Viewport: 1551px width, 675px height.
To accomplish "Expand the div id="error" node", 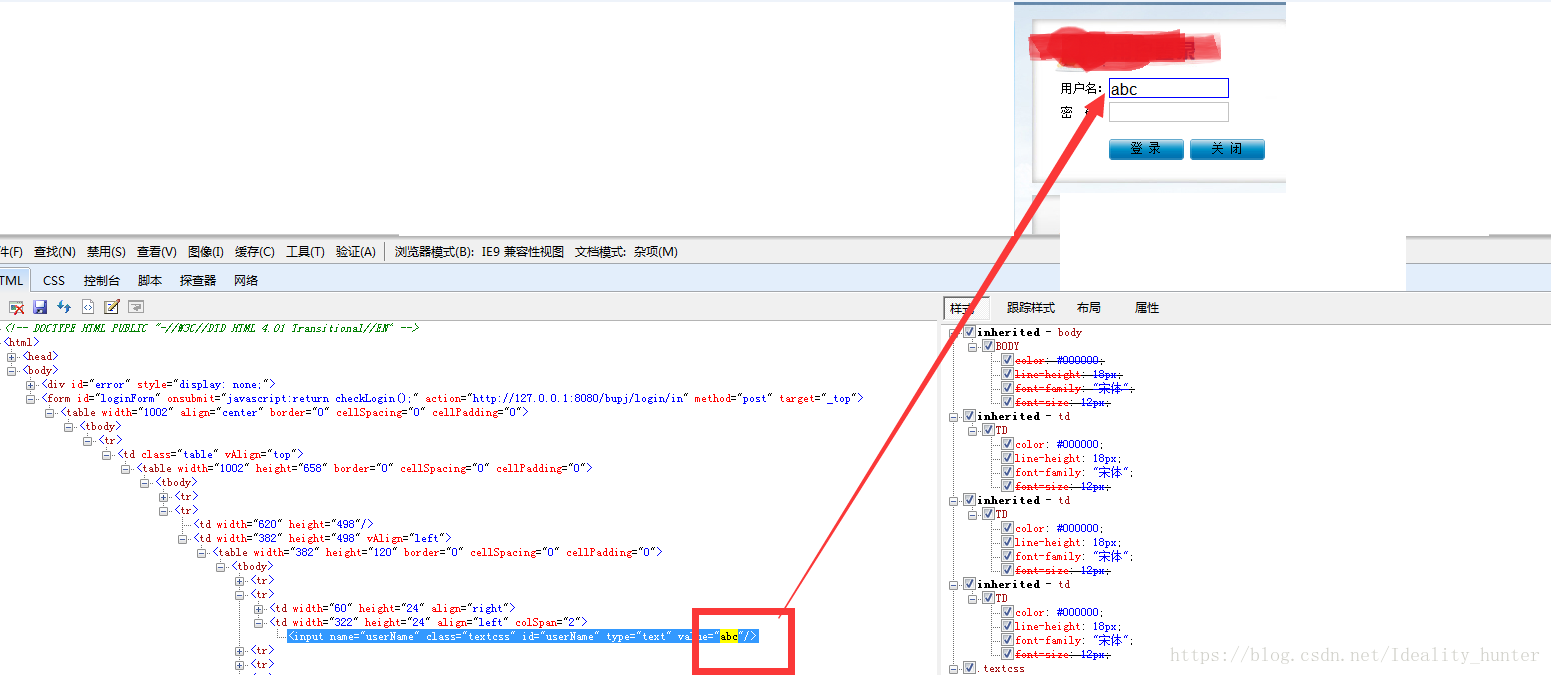I will tap(31, 384).
